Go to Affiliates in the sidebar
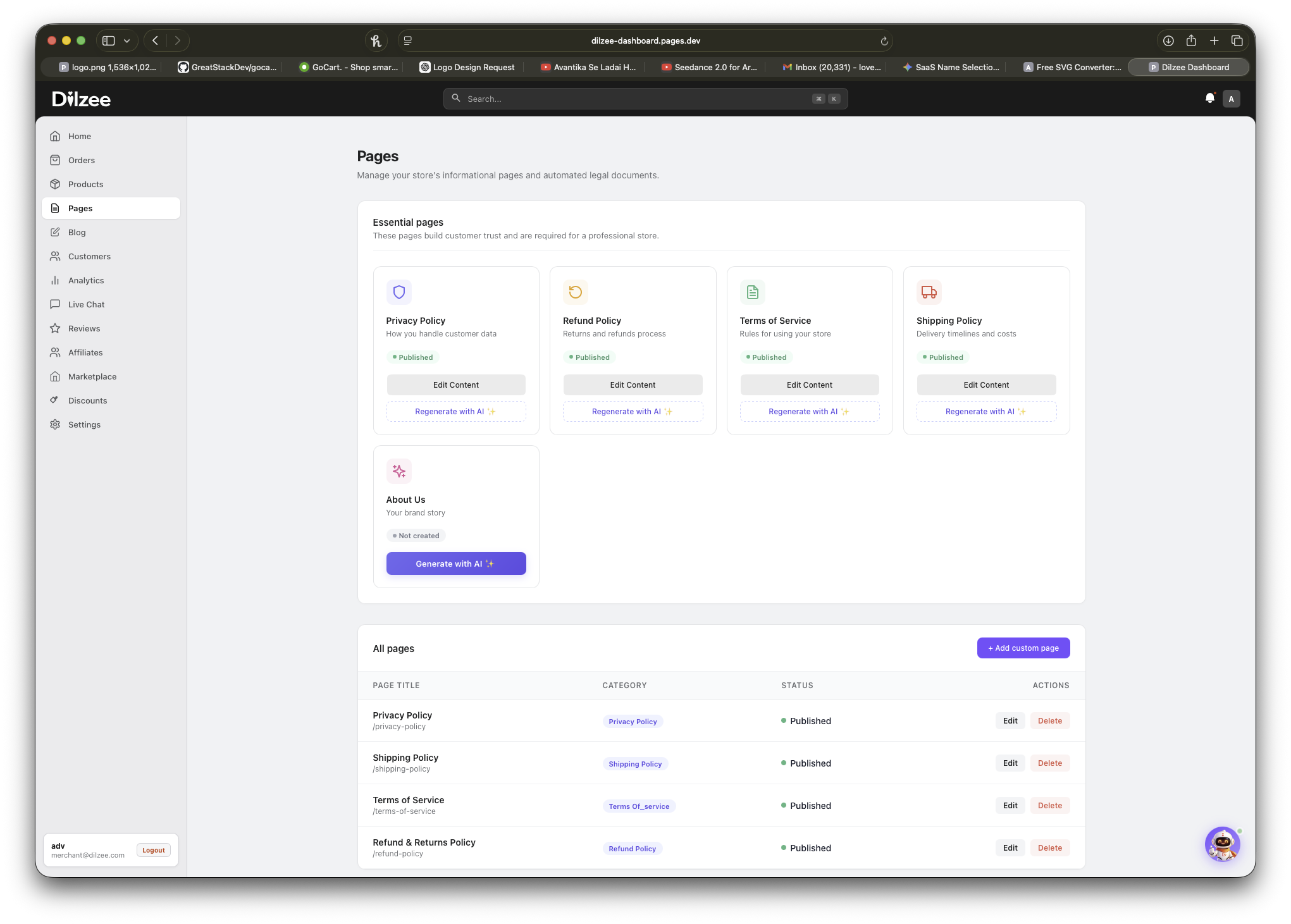The image size is (1291, 924). click(x=111, y=352)
